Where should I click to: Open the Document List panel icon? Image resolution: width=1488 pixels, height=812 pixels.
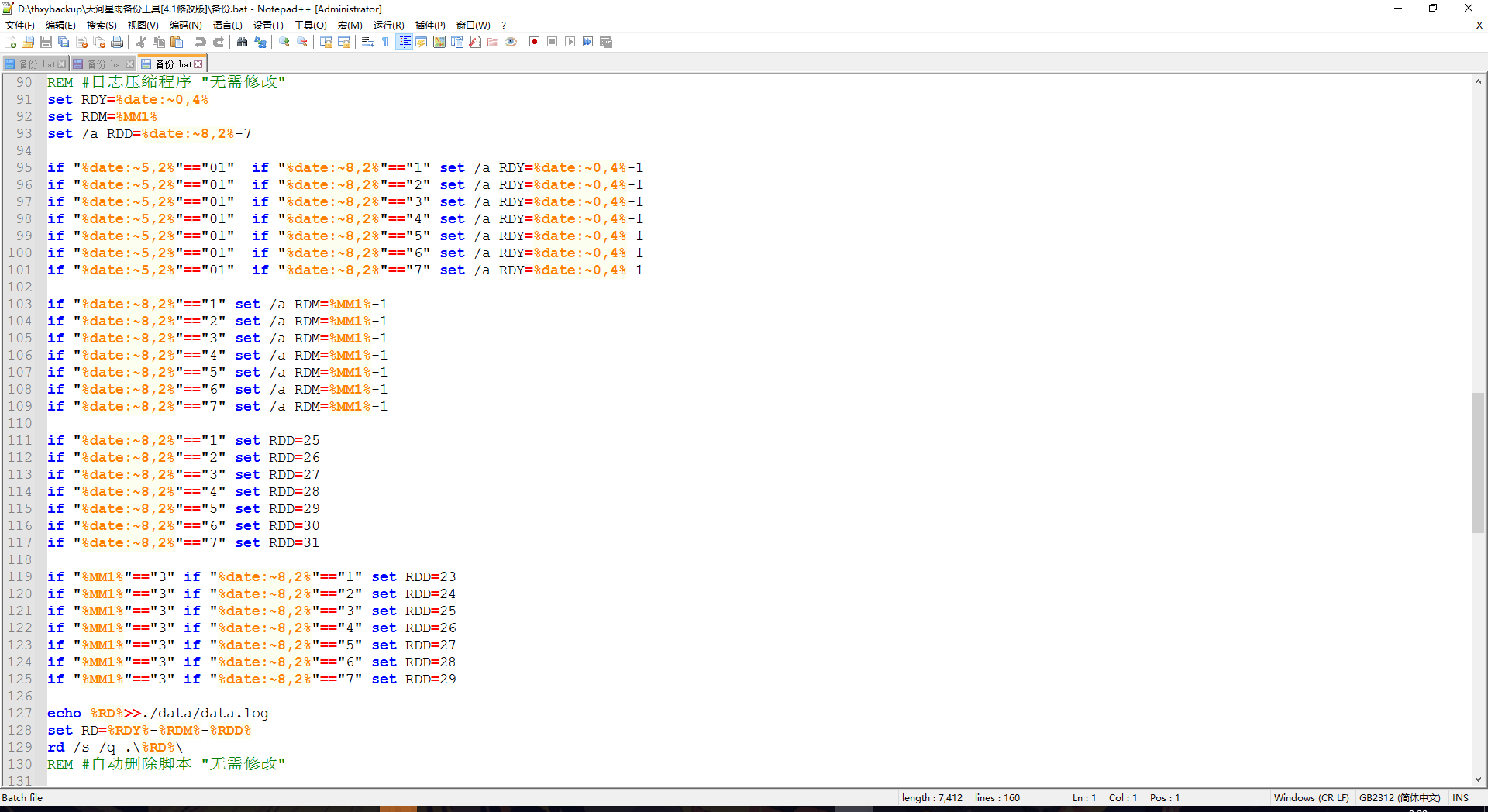click(457, 42)
